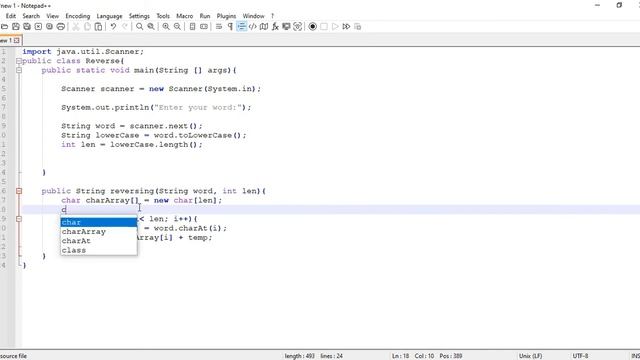Minimize the Notepad++ window
Image resolution: width=640 pixels, height=360 pixels.
[598, 5]
